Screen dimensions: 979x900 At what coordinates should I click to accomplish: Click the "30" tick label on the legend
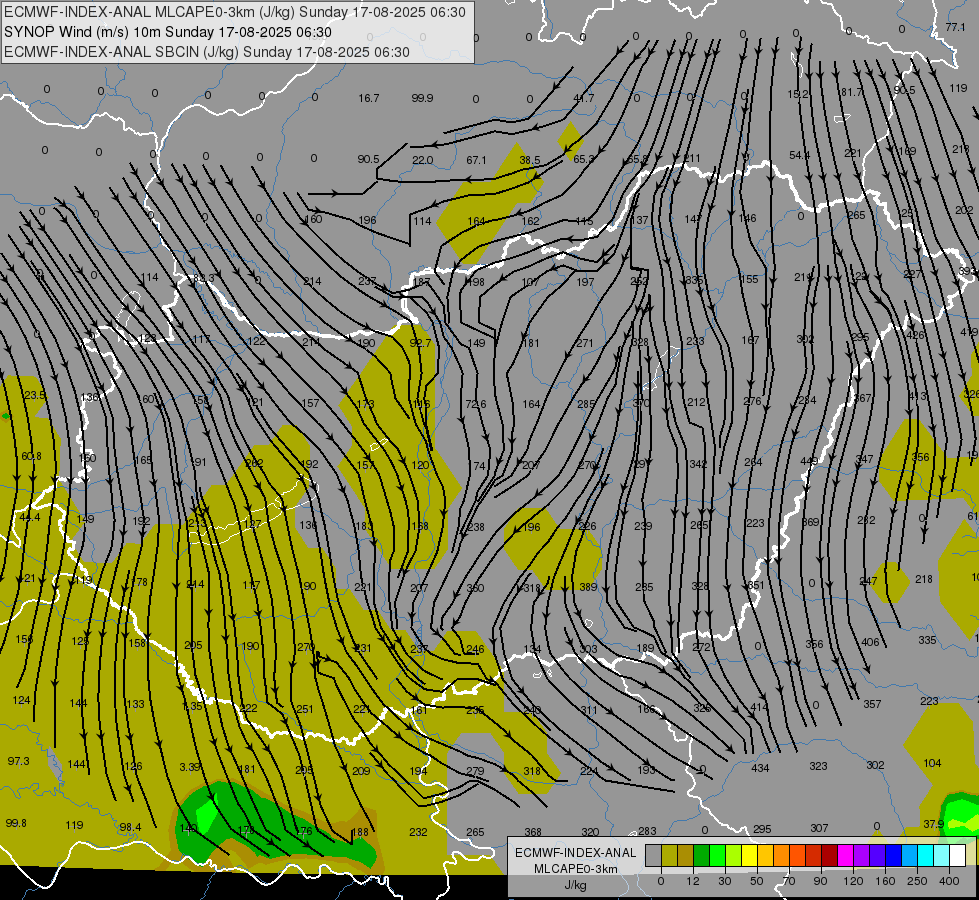tap(725, 881)
